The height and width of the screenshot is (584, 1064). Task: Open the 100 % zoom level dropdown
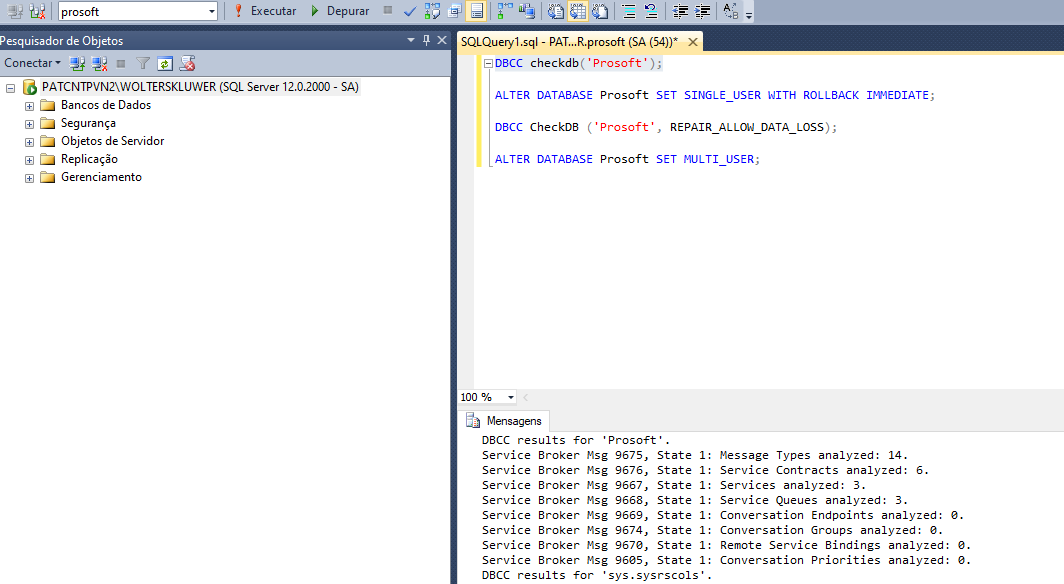click(x=511, y=398)
